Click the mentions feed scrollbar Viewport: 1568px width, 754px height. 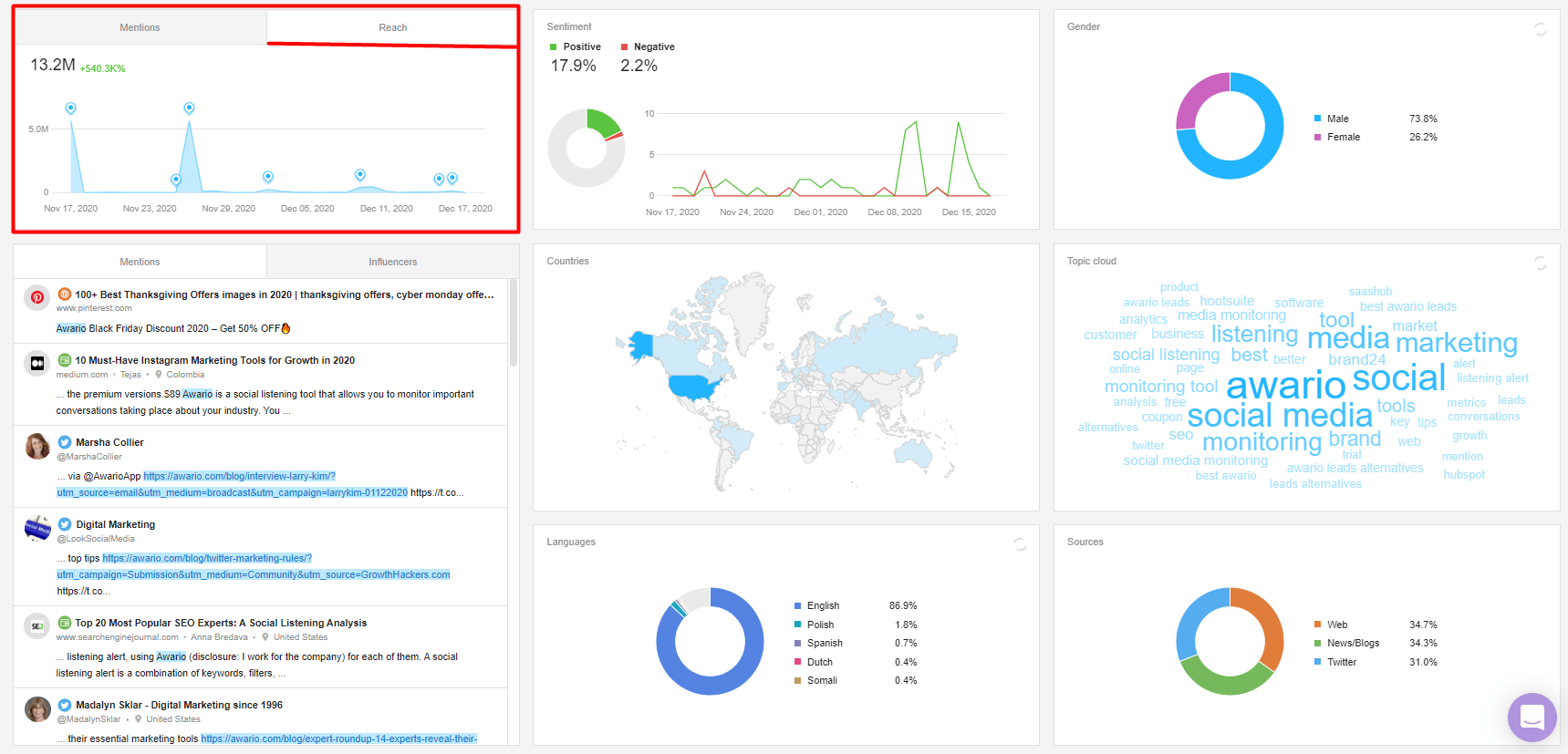(x=513, y=324)
